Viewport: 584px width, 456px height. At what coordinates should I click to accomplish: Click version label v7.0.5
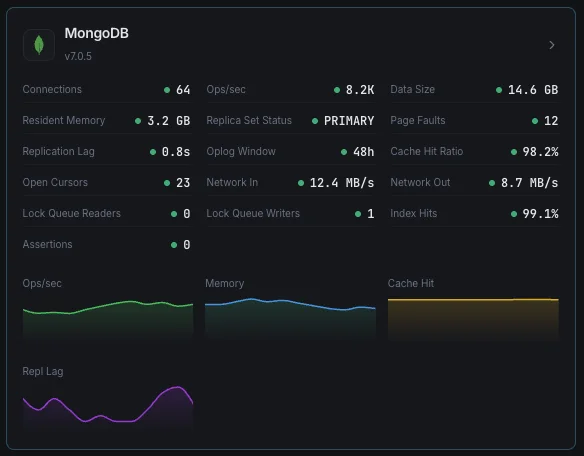78,56
